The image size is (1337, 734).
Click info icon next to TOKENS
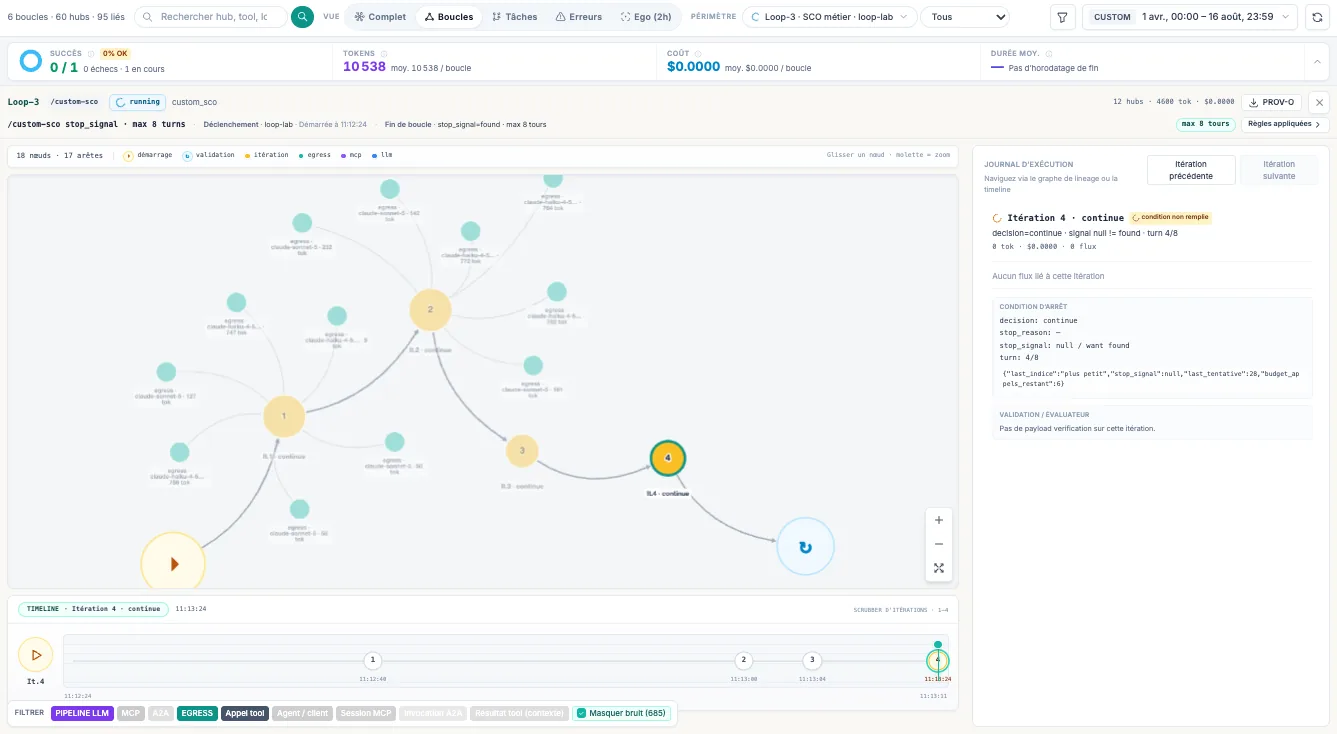click(385, 53)
